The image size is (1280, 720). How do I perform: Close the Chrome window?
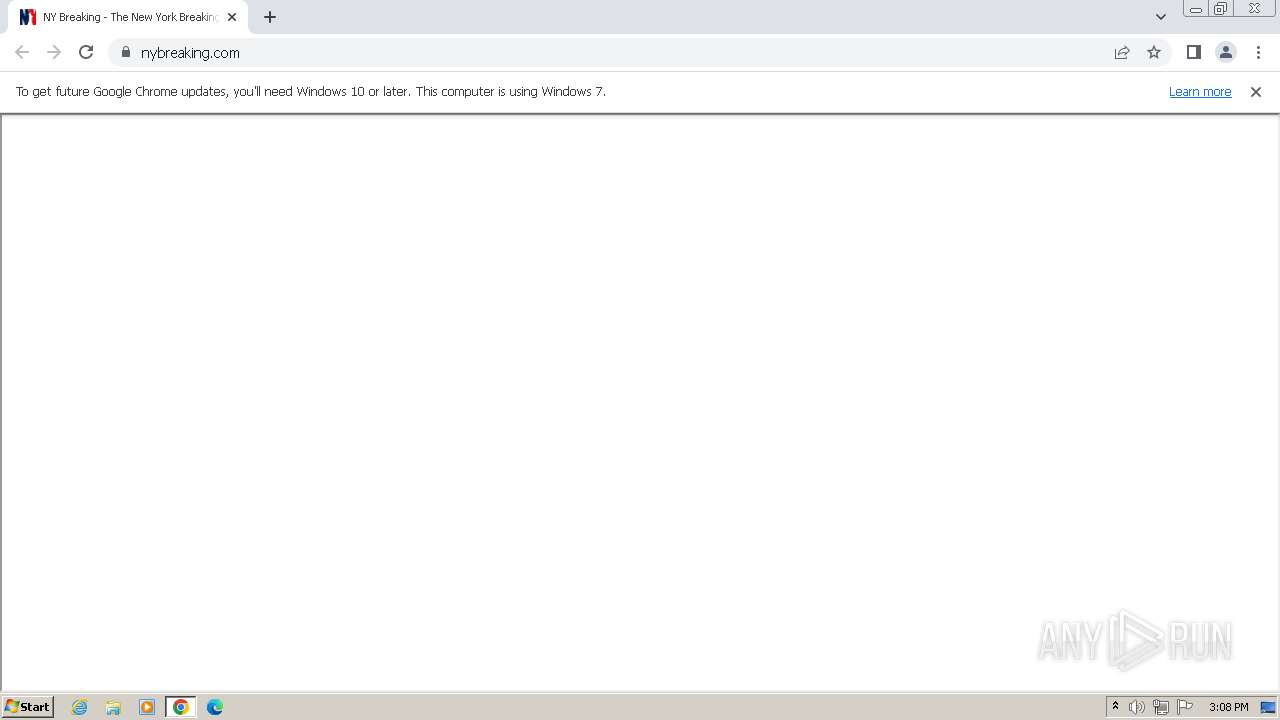tap(1254, 9)
